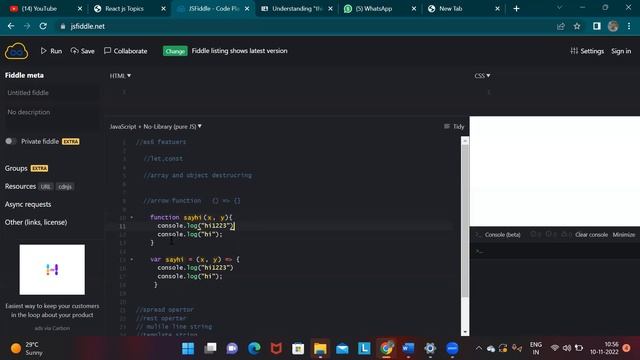Click the console input prompt

(x=555, y=251)
